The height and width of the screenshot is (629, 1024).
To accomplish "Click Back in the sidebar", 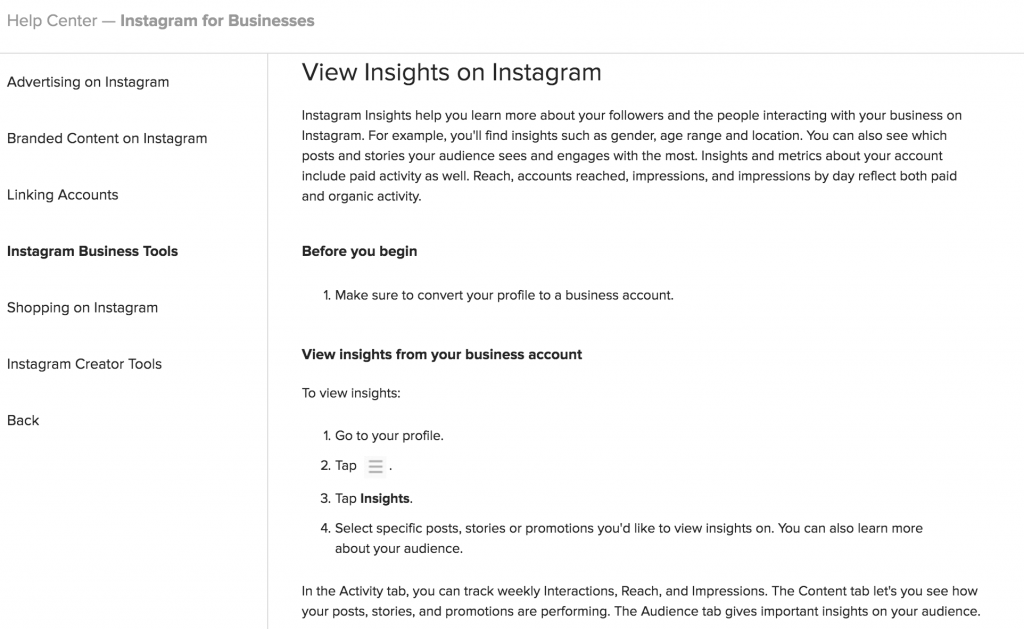I will (x=23, y=421).
